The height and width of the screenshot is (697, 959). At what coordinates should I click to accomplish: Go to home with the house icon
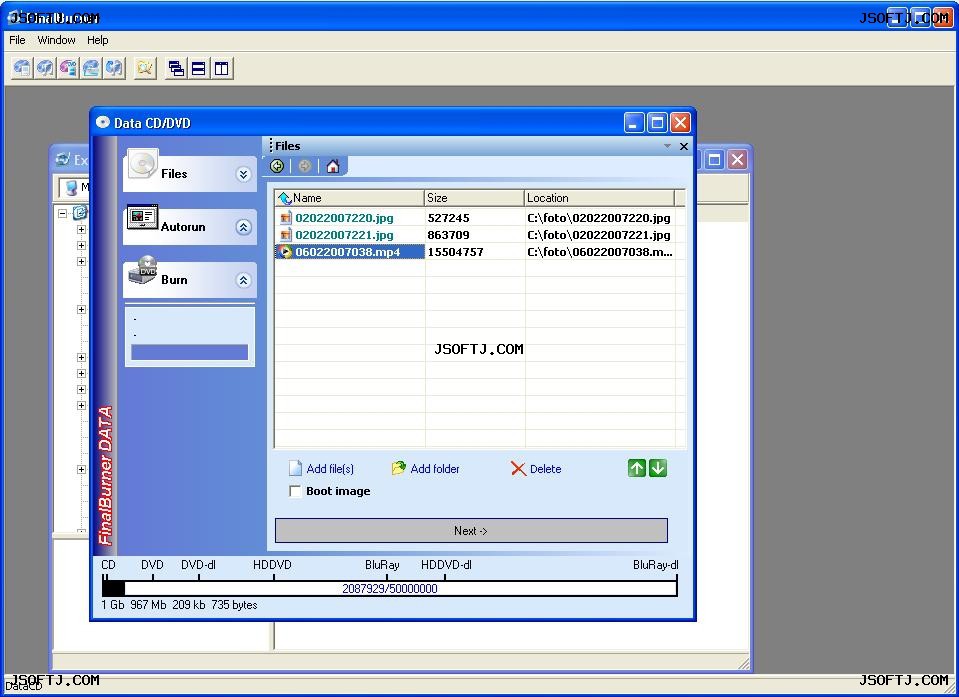[x=333, y=166]
